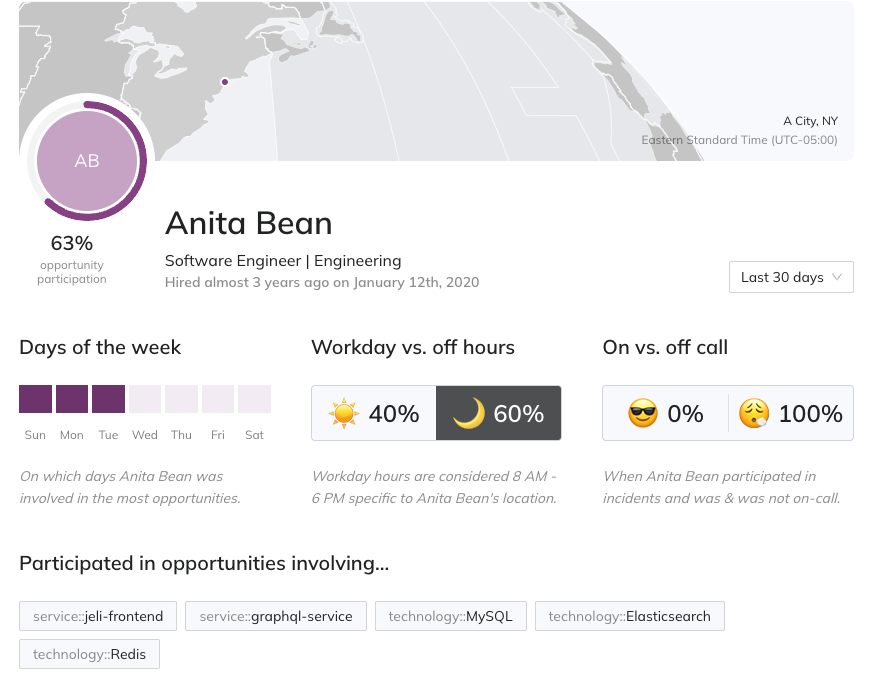Click the purple location dot on map
Screen dimensions: 880x685
tap(224, 82)
